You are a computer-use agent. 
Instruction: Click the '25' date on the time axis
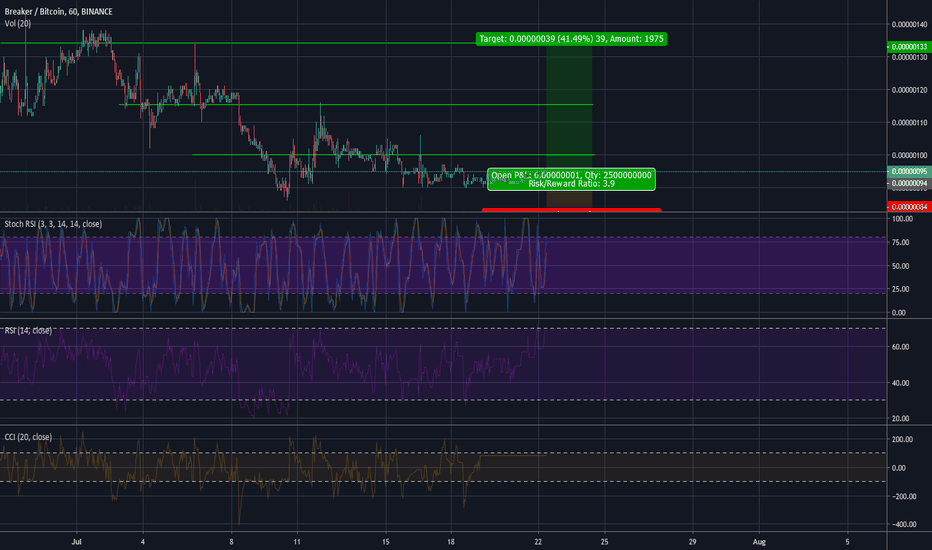tap(604, 542)
